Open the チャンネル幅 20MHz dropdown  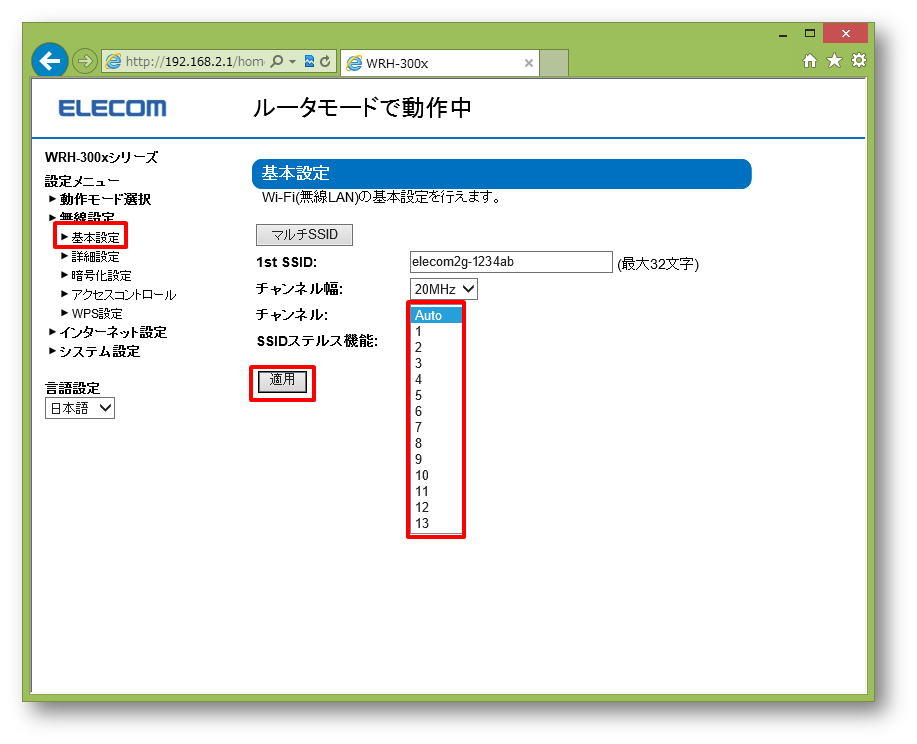pyautogui.click(x=443, y=289)
